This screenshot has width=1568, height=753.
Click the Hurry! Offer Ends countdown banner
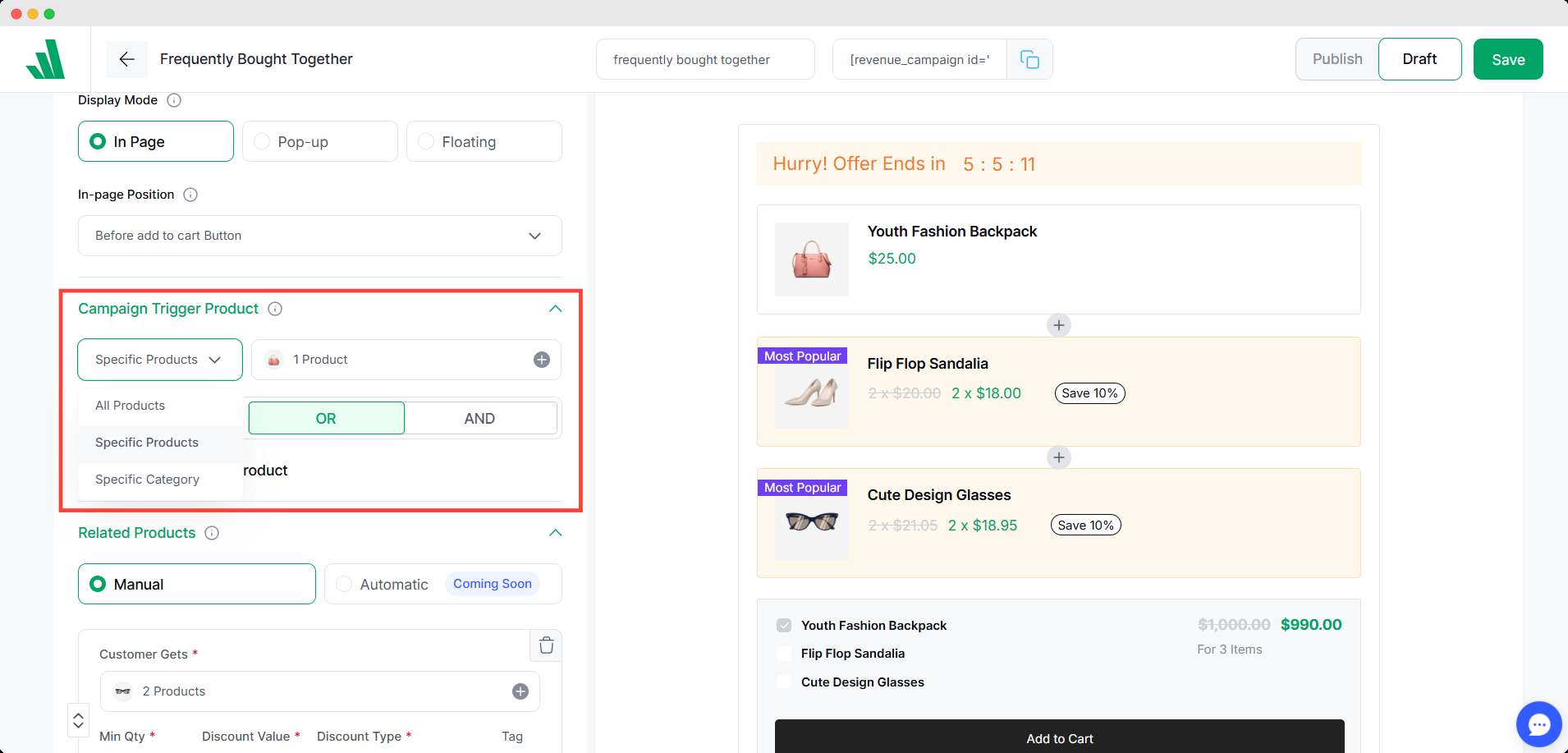(1059, 164)
